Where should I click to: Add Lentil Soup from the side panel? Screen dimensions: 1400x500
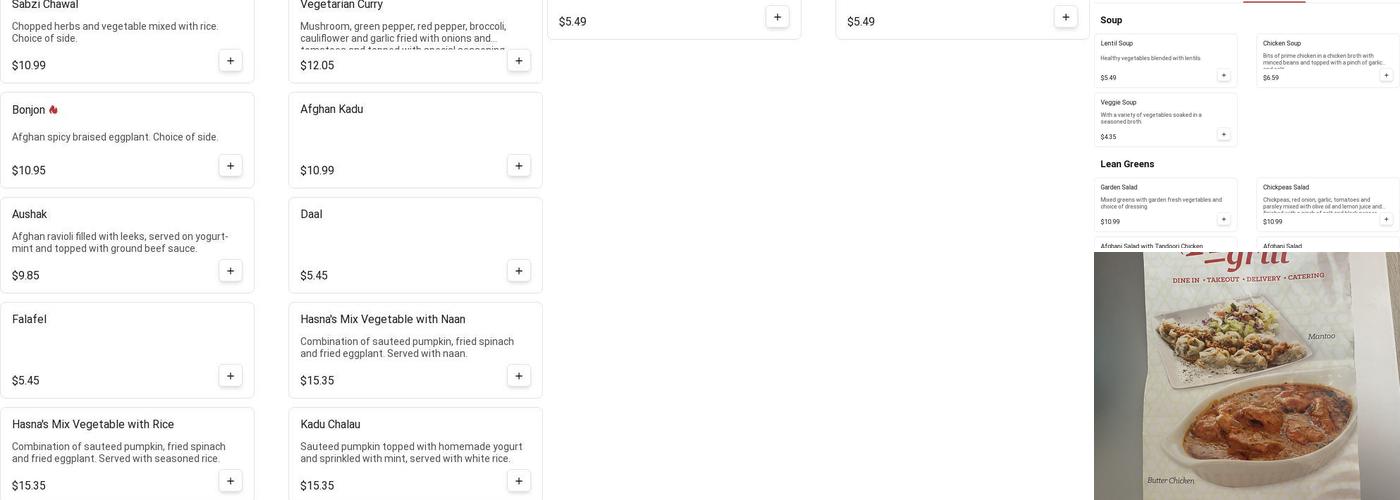pos(1223,75)
